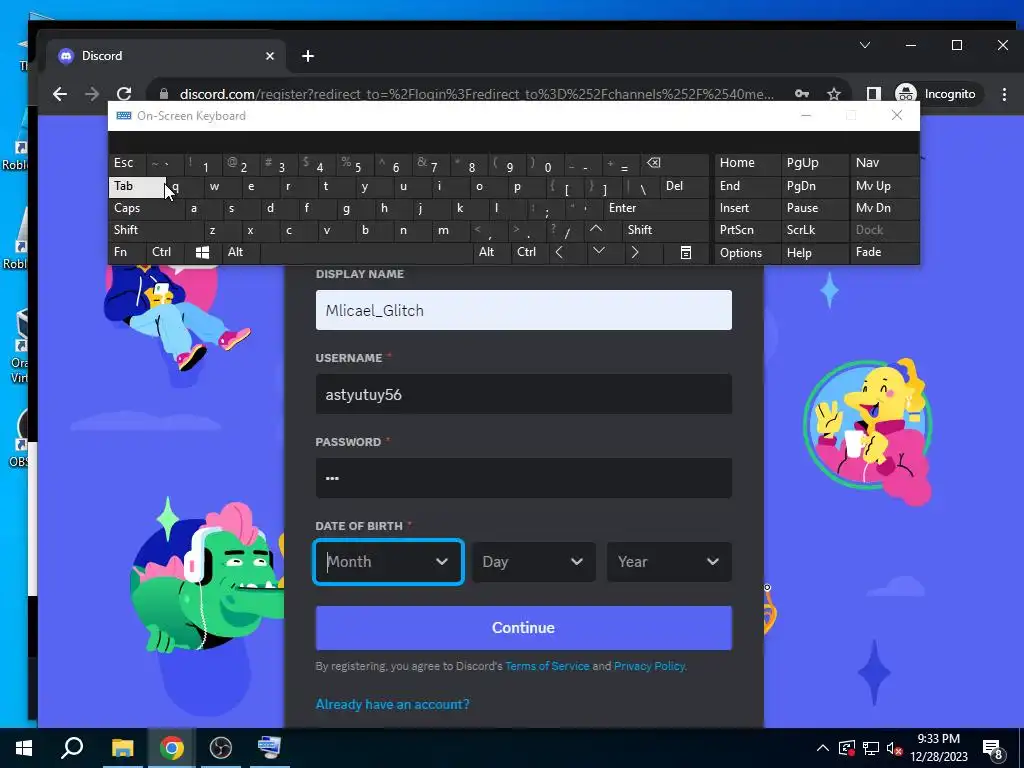The height and width of the screenshot is (768, 1024).
Task: Reload the Discord page
Action: [x=124, y=94]
